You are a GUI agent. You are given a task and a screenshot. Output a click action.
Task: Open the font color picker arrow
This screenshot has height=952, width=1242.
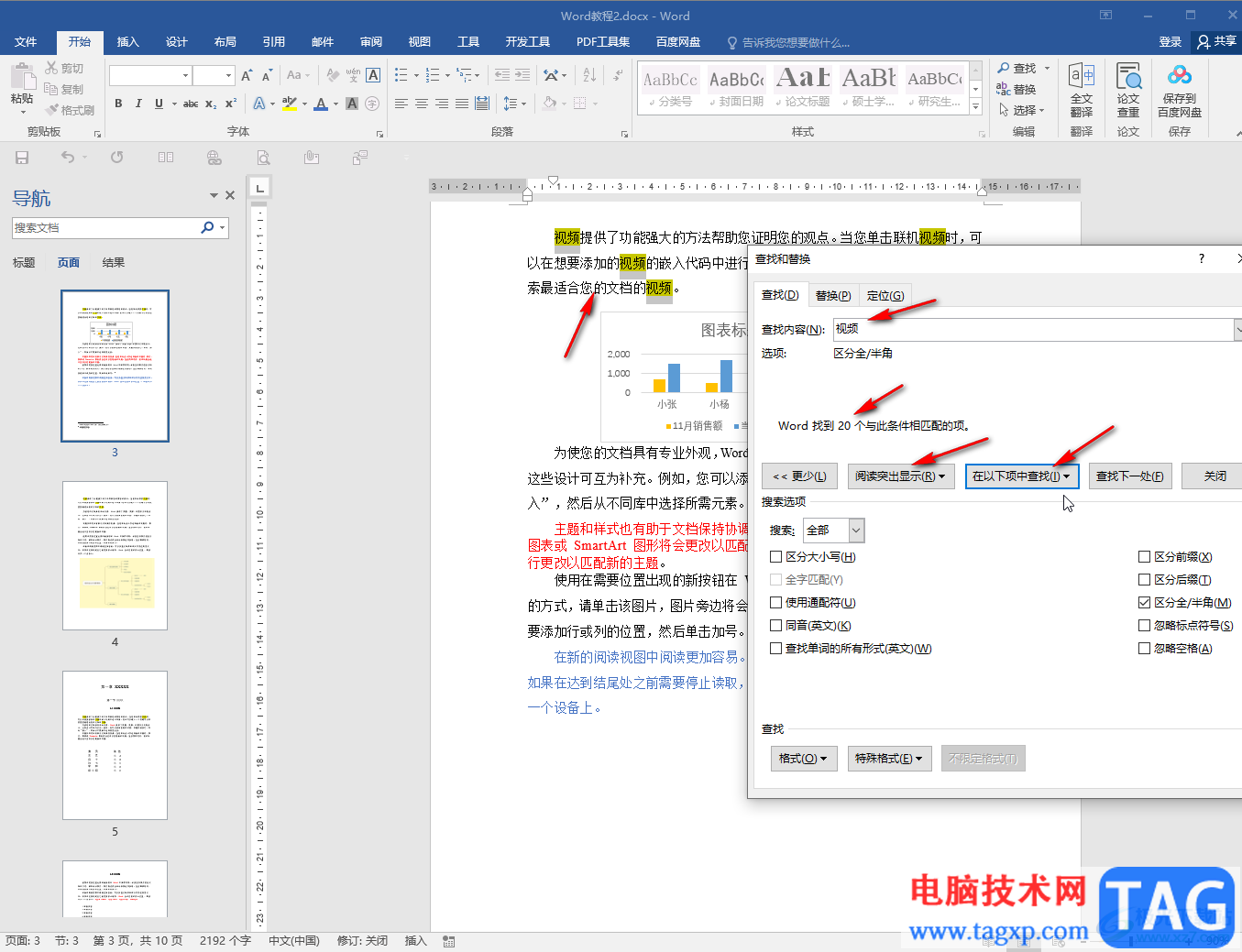335,104
